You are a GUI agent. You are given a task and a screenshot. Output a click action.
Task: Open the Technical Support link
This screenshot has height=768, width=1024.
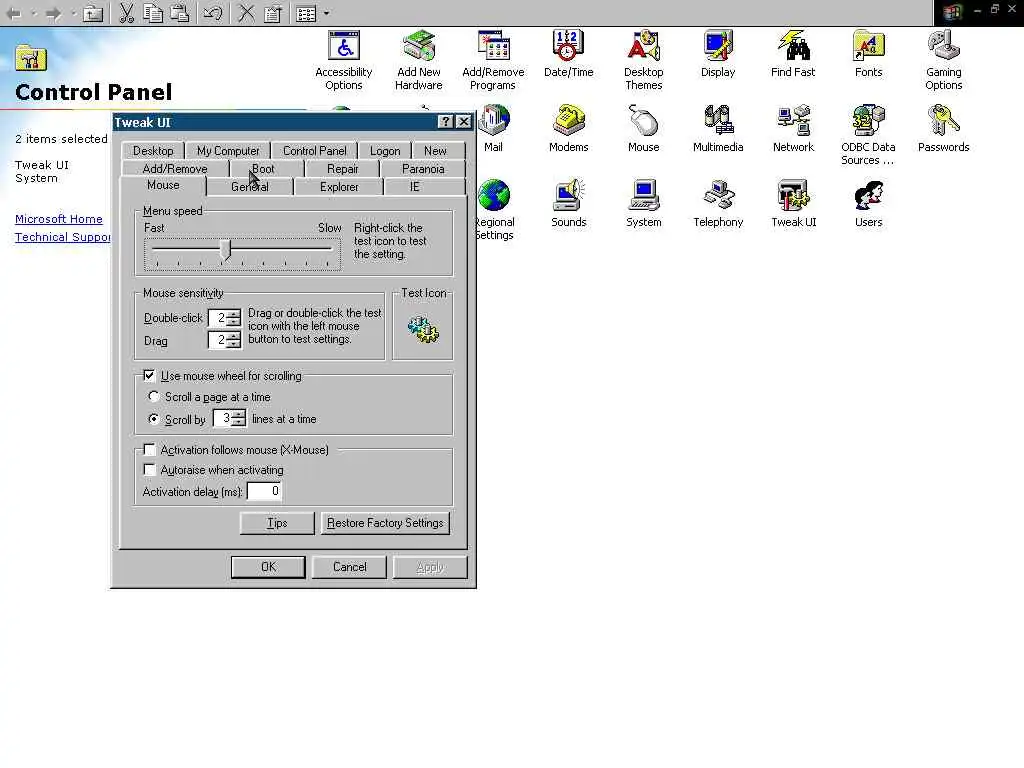point(63,237)
